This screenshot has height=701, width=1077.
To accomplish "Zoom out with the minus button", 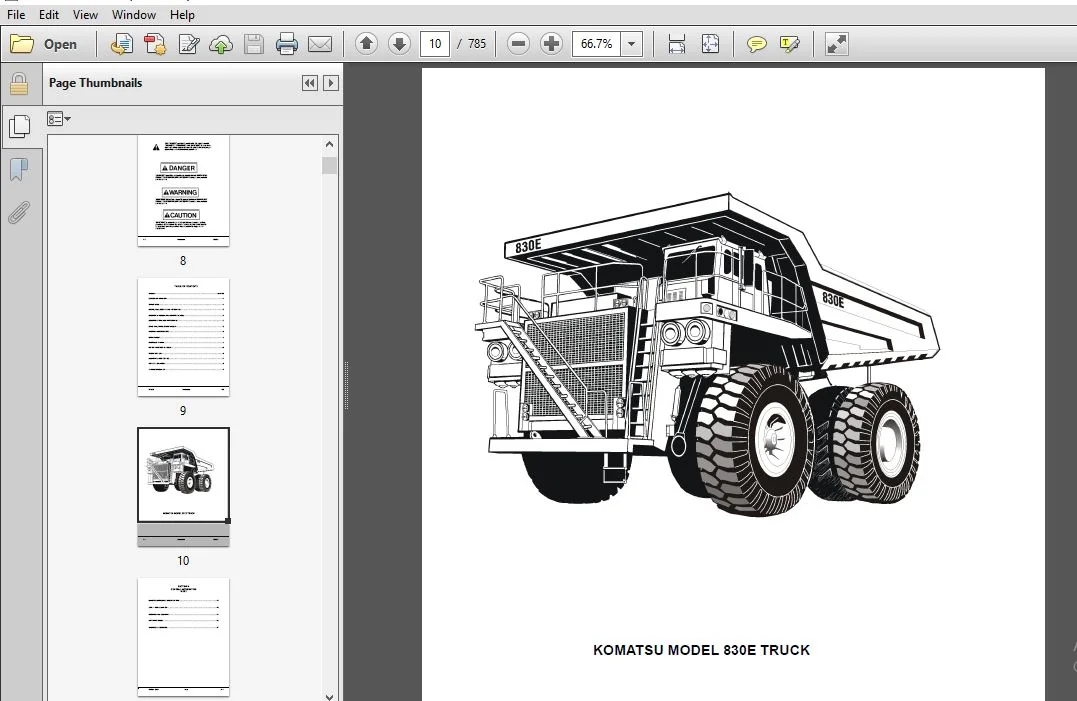I will pos(519,44).
